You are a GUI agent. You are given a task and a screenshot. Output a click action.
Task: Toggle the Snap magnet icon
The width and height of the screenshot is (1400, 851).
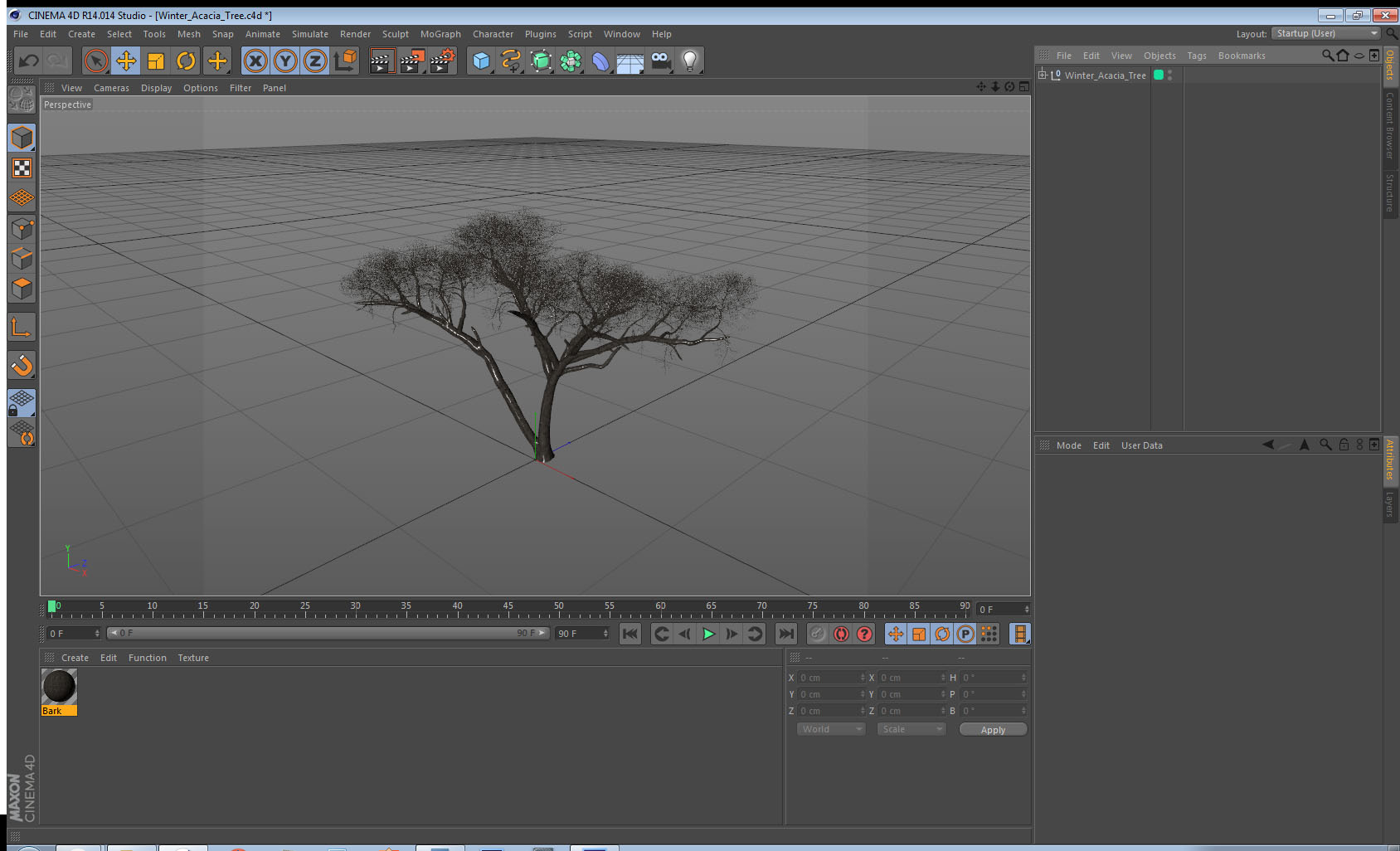click(22, 365)
